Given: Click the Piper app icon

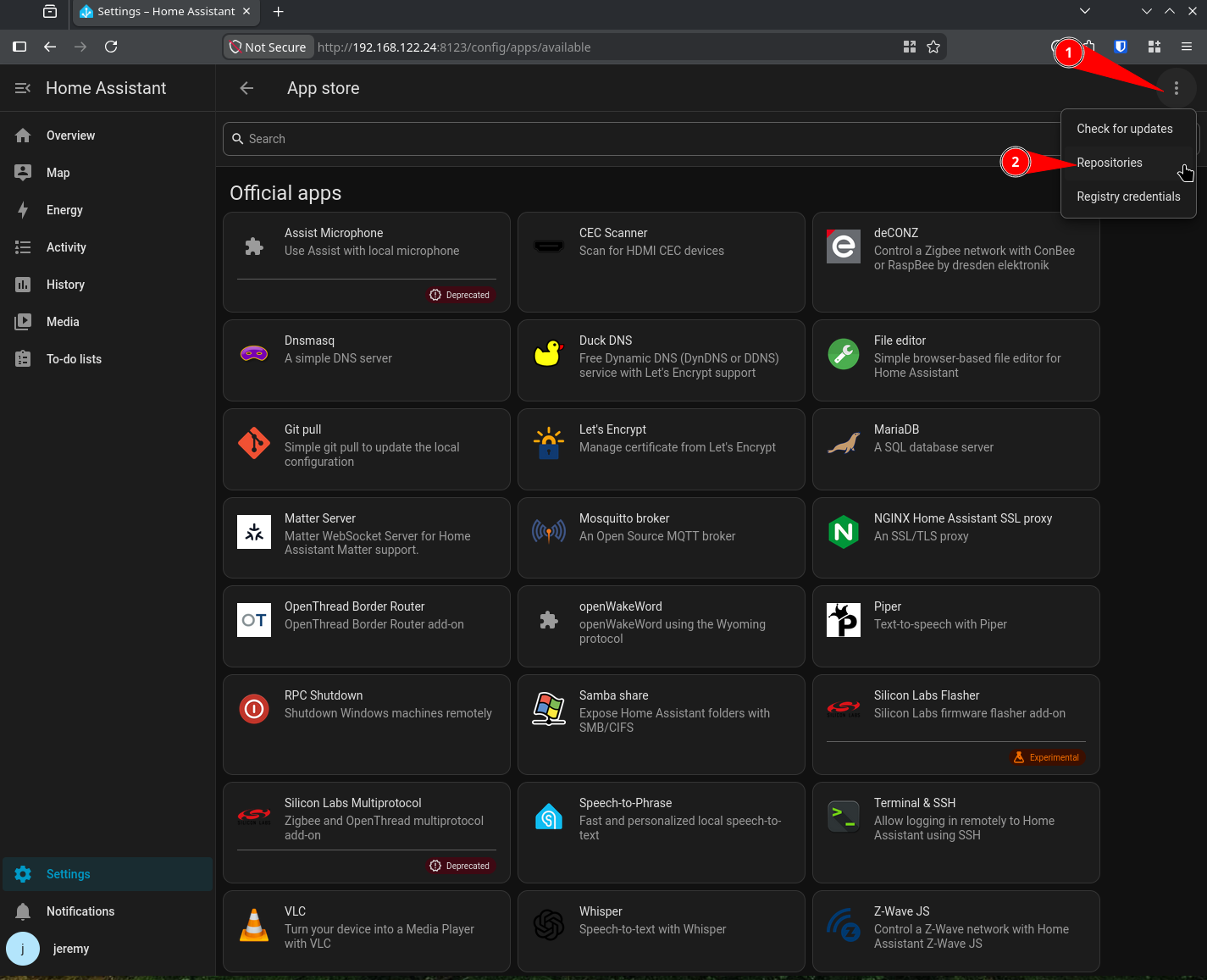Looking at the screenshot, I should point(844,620).
